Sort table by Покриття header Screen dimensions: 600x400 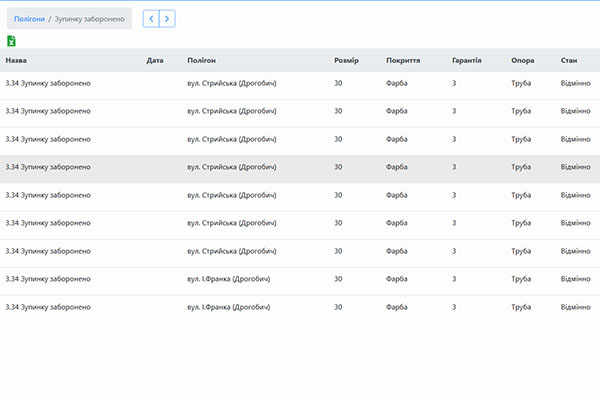[402, 60]
